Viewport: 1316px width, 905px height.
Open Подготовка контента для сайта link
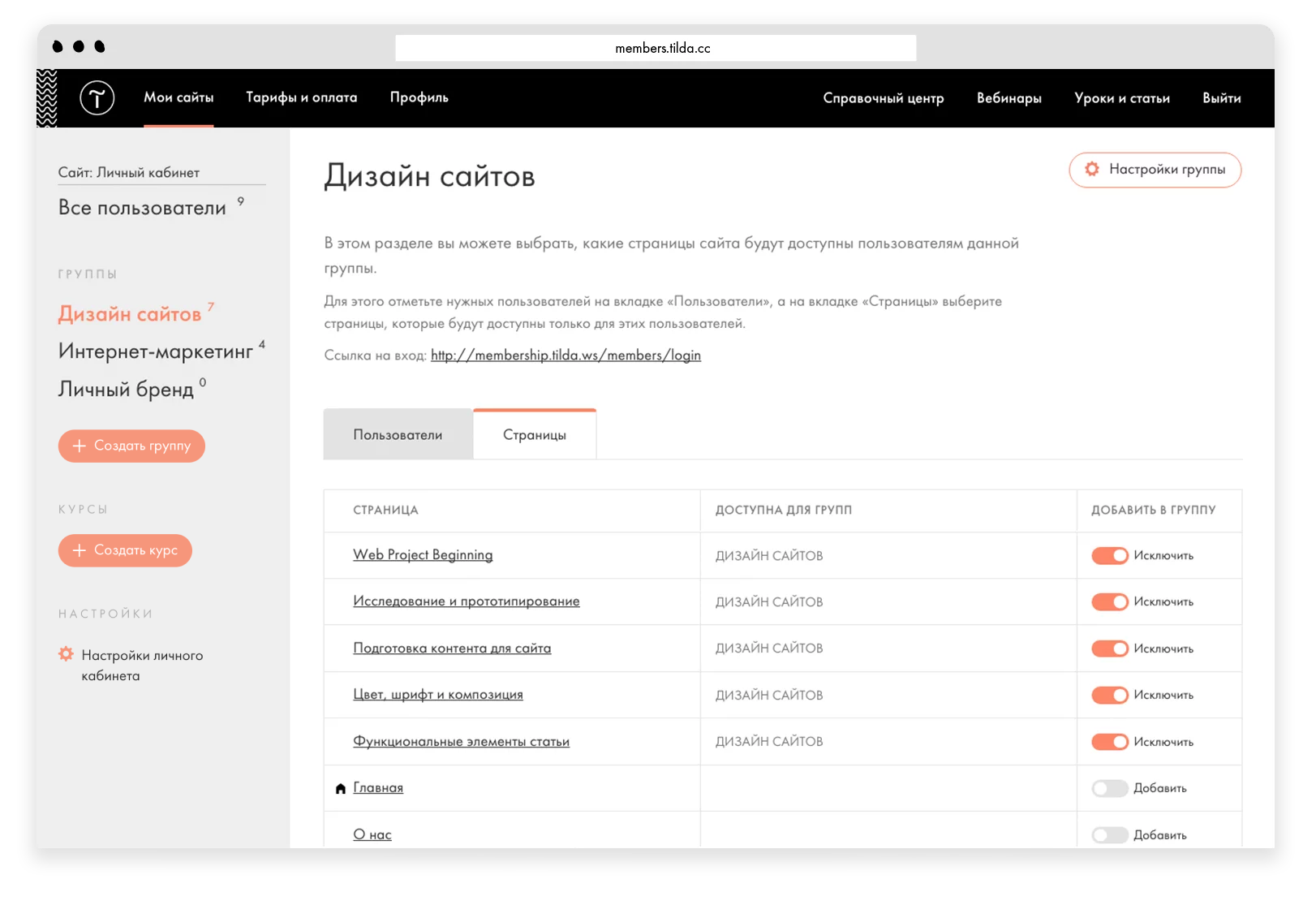tap(452, 649)
